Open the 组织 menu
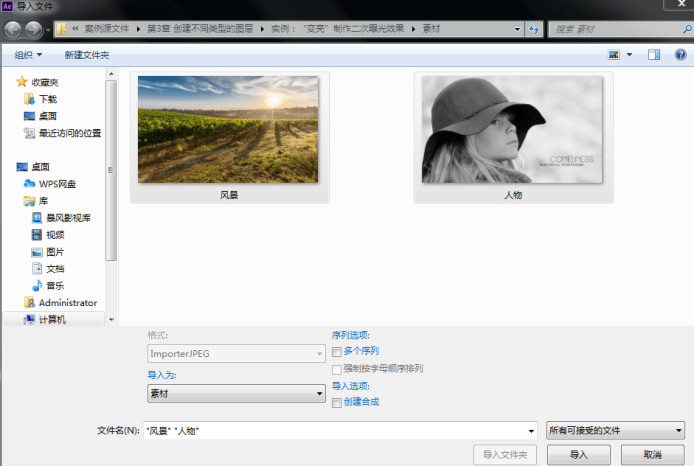The height and width of the screenshot is (466, 694). coord(28,55)
